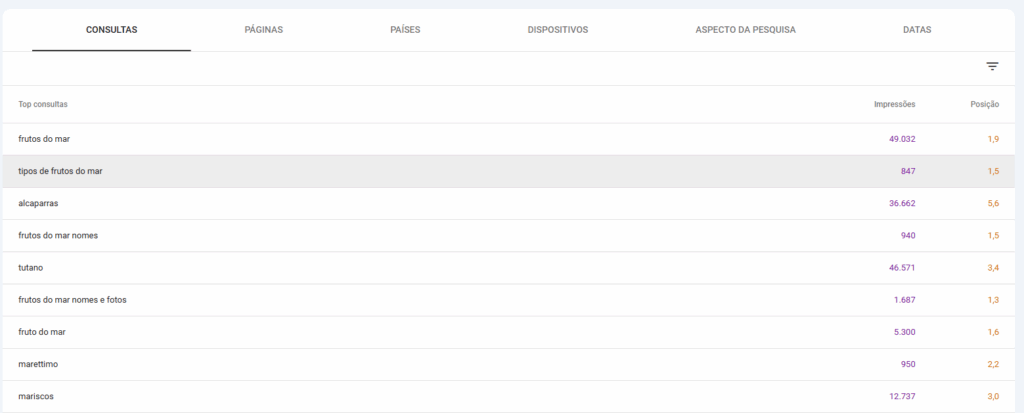Image resolution: width=1024 pixels, height=413 pixels.
Task: Click the filter rows icon
Action: 992,67
